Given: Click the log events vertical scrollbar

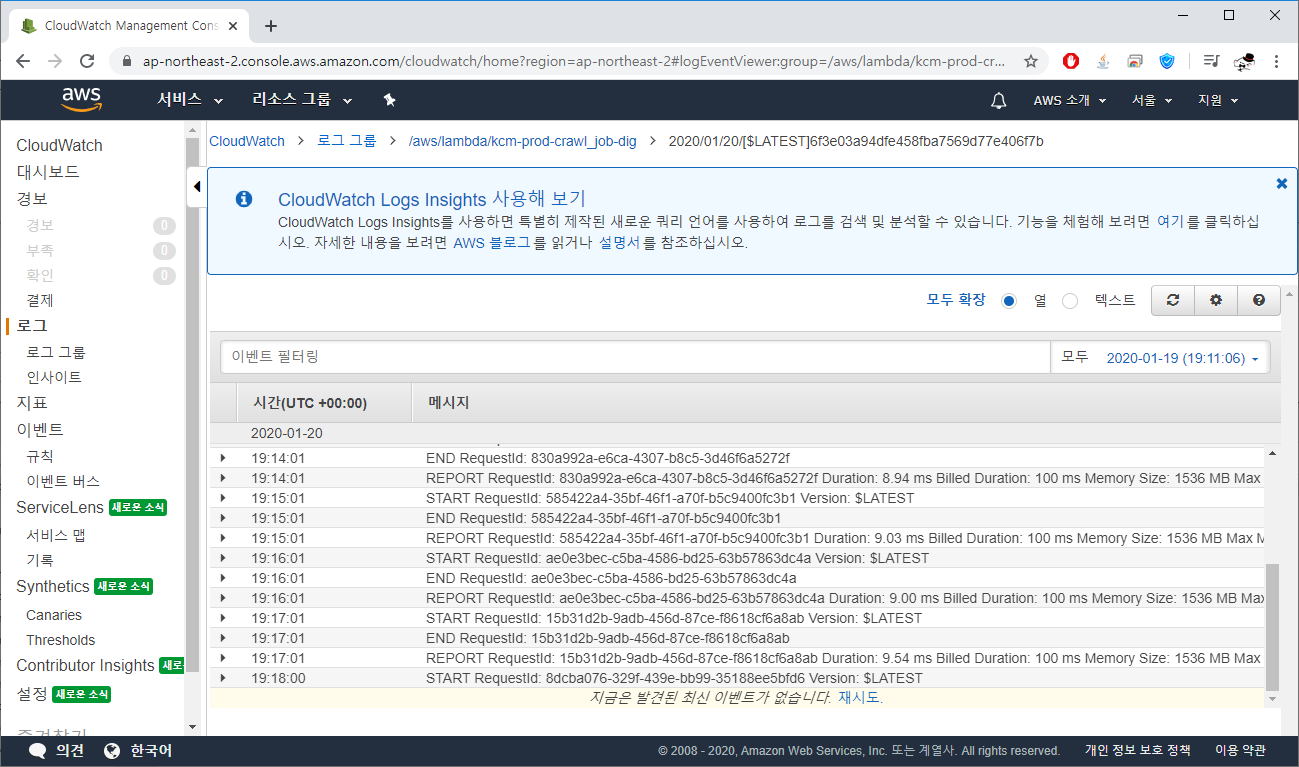Looking at the screenshot, I should pyautogui.click(x=1272, y=626).
